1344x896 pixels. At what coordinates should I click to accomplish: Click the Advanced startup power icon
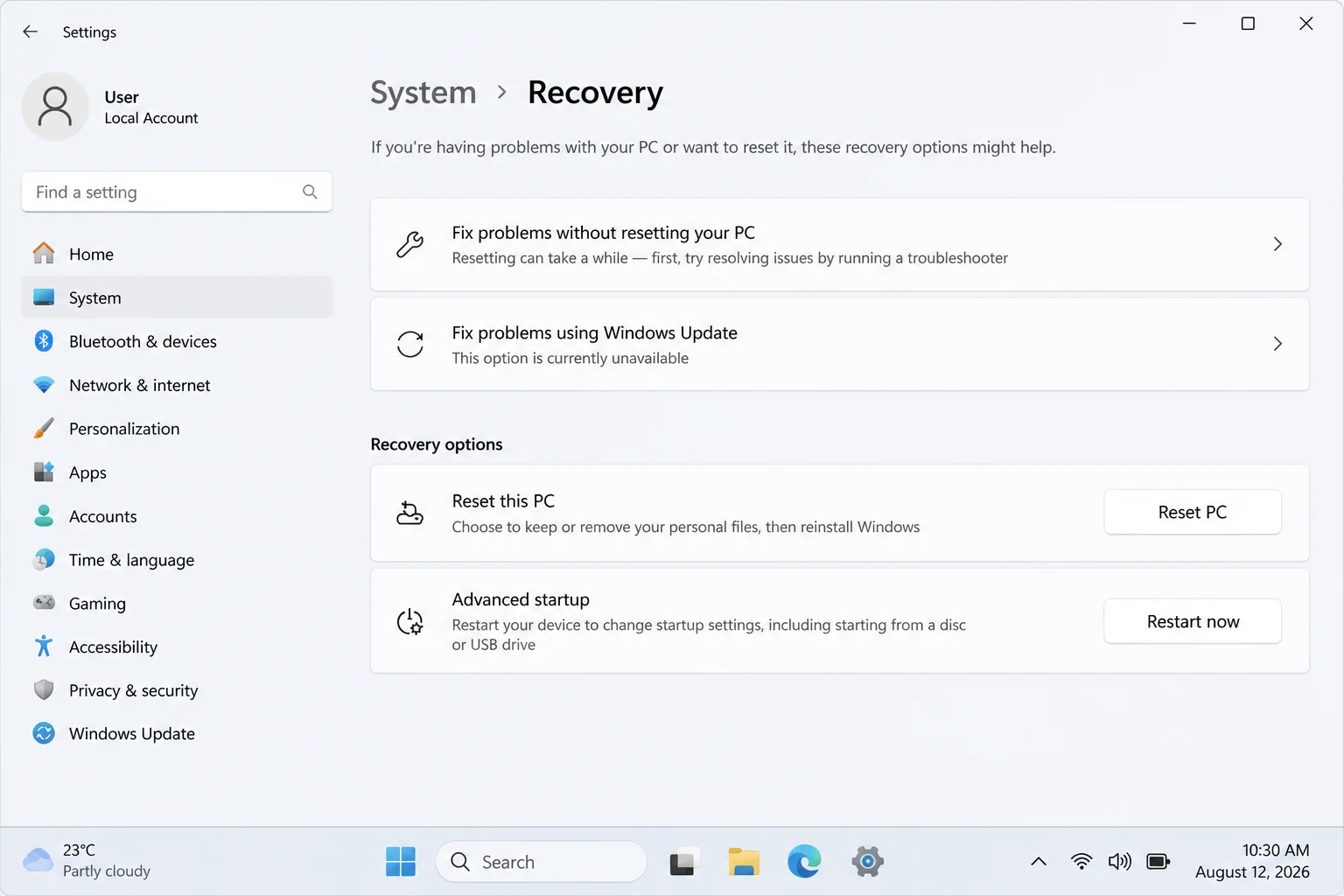(409, 621)
